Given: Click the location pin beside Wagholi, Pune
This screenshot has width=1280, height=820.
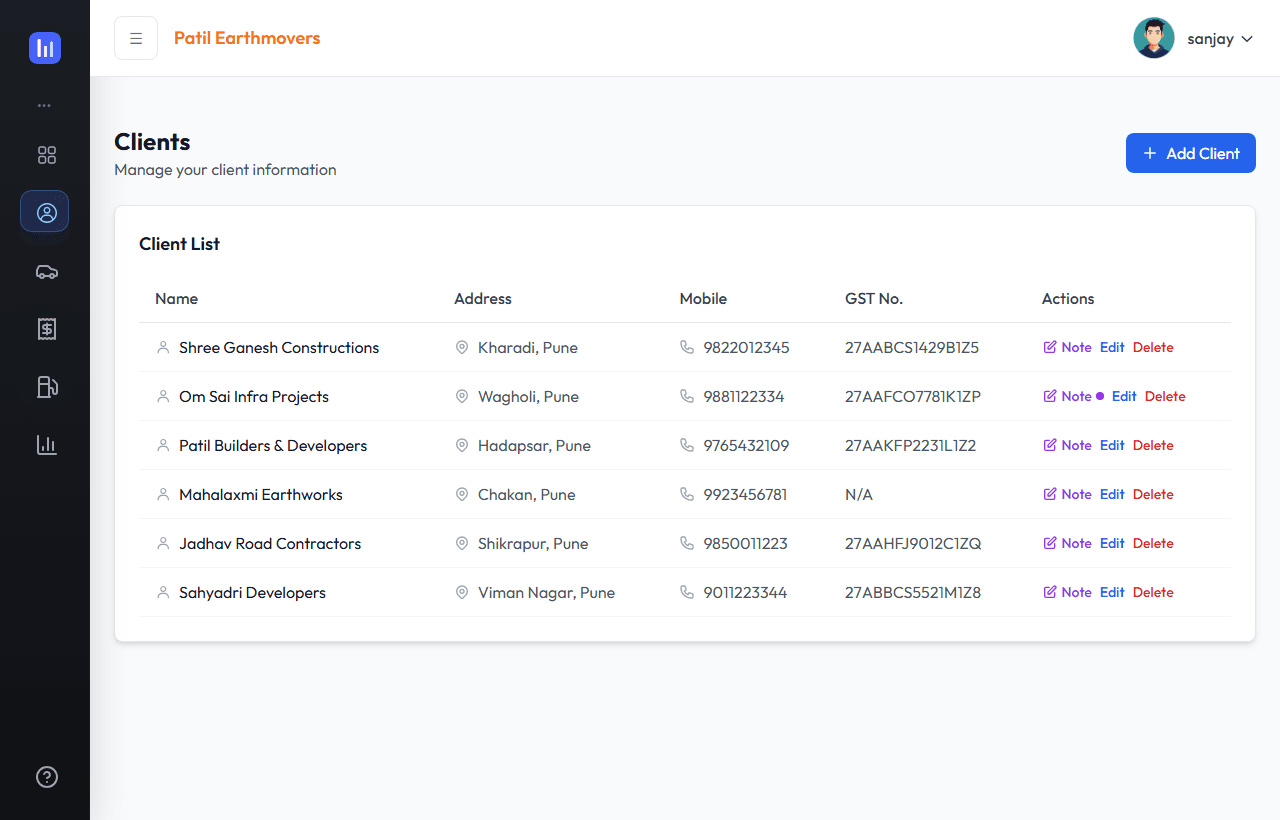Looking at the screenshot, I should coord(462,396).
